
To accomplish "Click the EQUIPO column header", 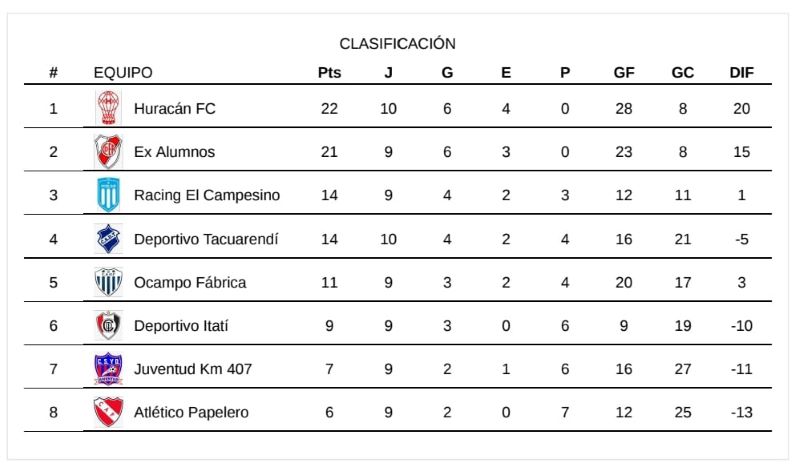I will tap(123, 73).
